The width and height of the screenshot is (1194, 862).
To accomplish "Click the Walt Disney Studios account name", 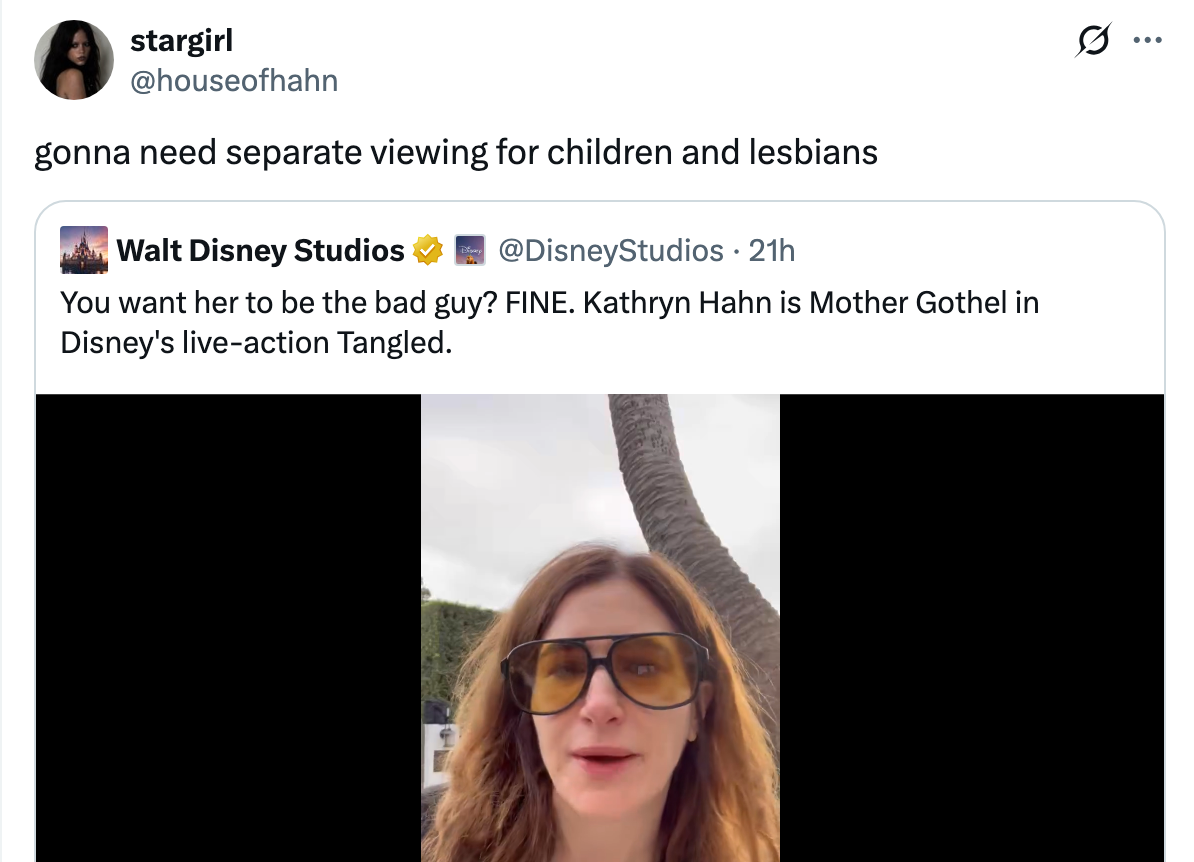I will click(x=260, y=250).
